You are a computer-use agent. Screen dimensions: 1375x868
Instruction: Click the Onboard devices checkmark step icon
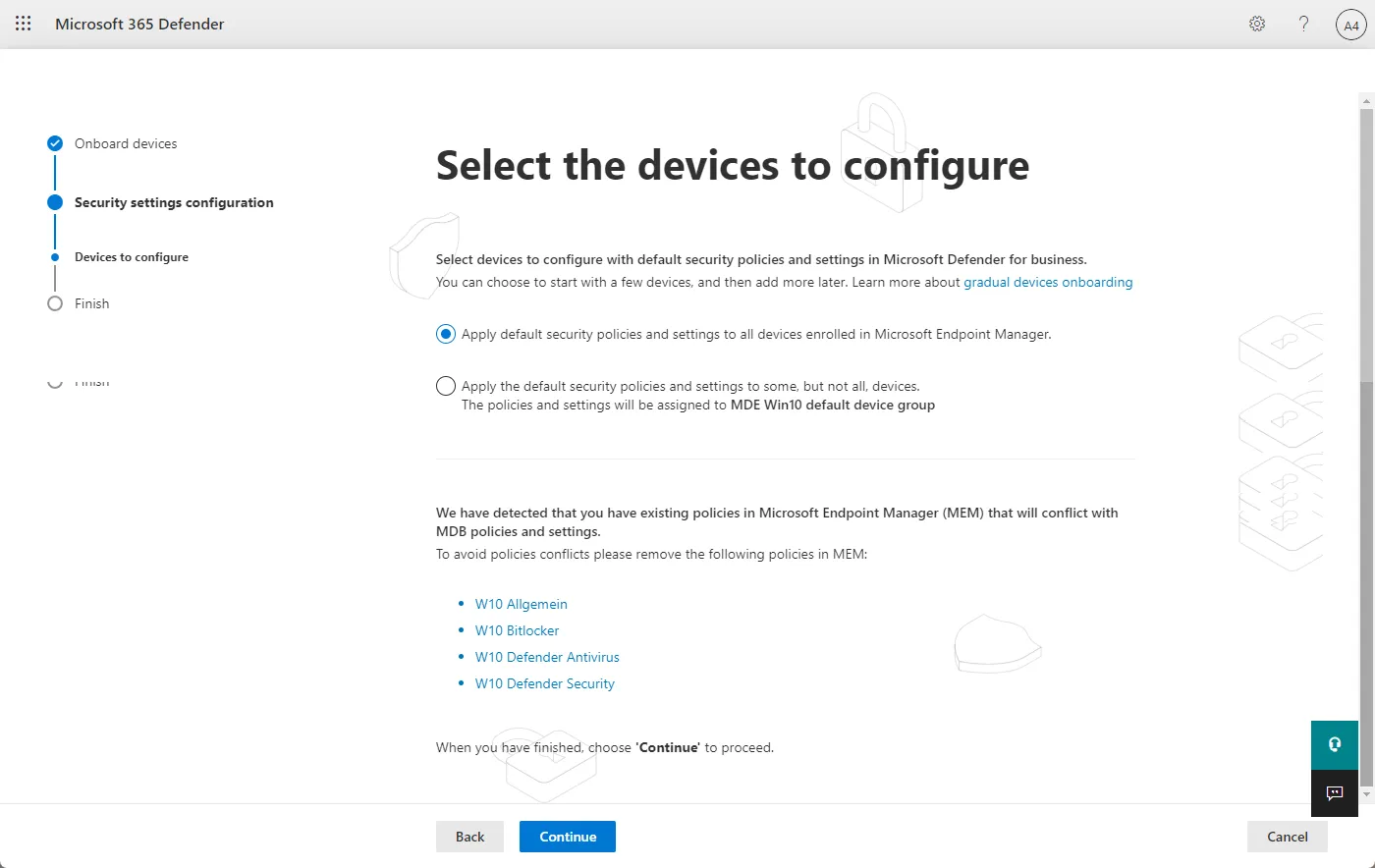(x=55, y=143)
